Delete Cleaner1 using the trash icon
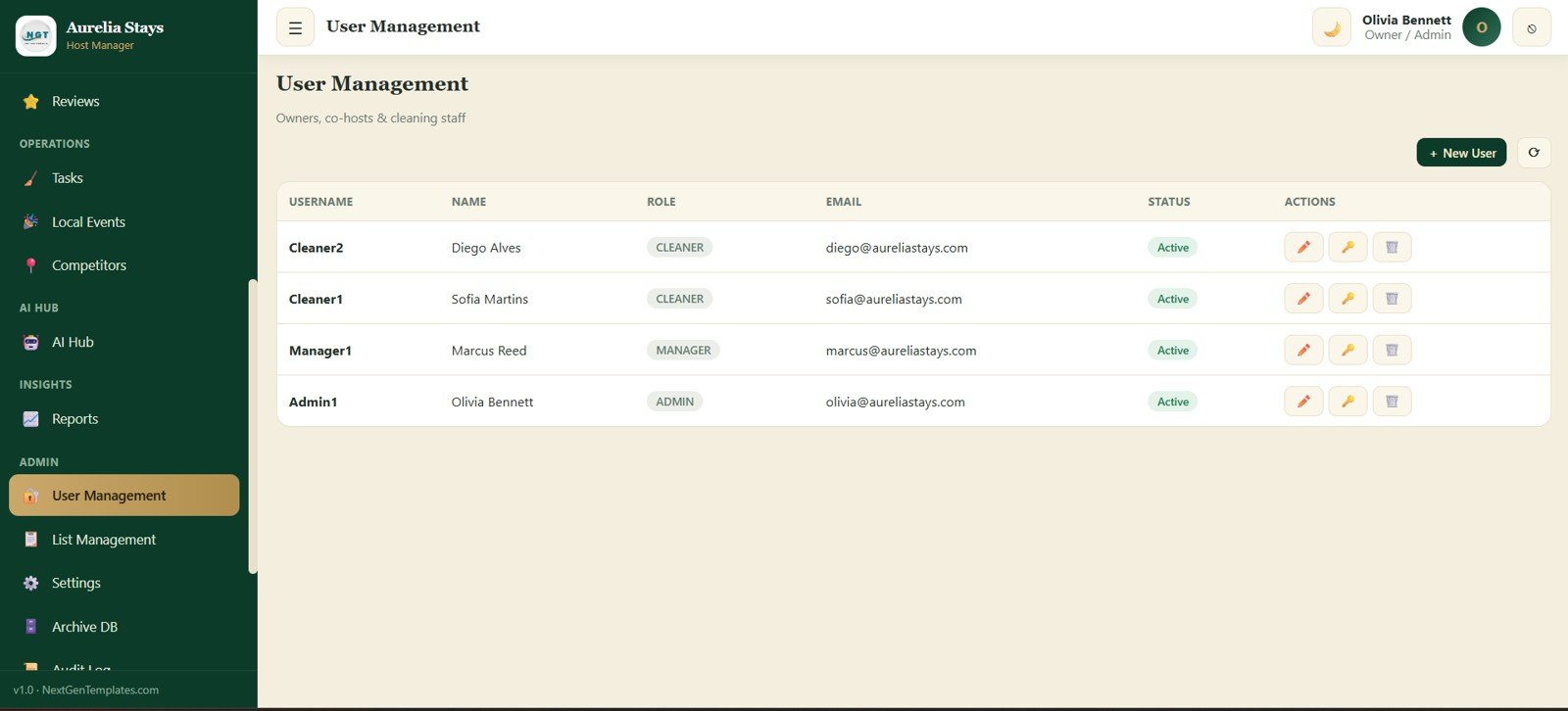The width and height of the screenshot is (1568, 711). (1392, 299)
